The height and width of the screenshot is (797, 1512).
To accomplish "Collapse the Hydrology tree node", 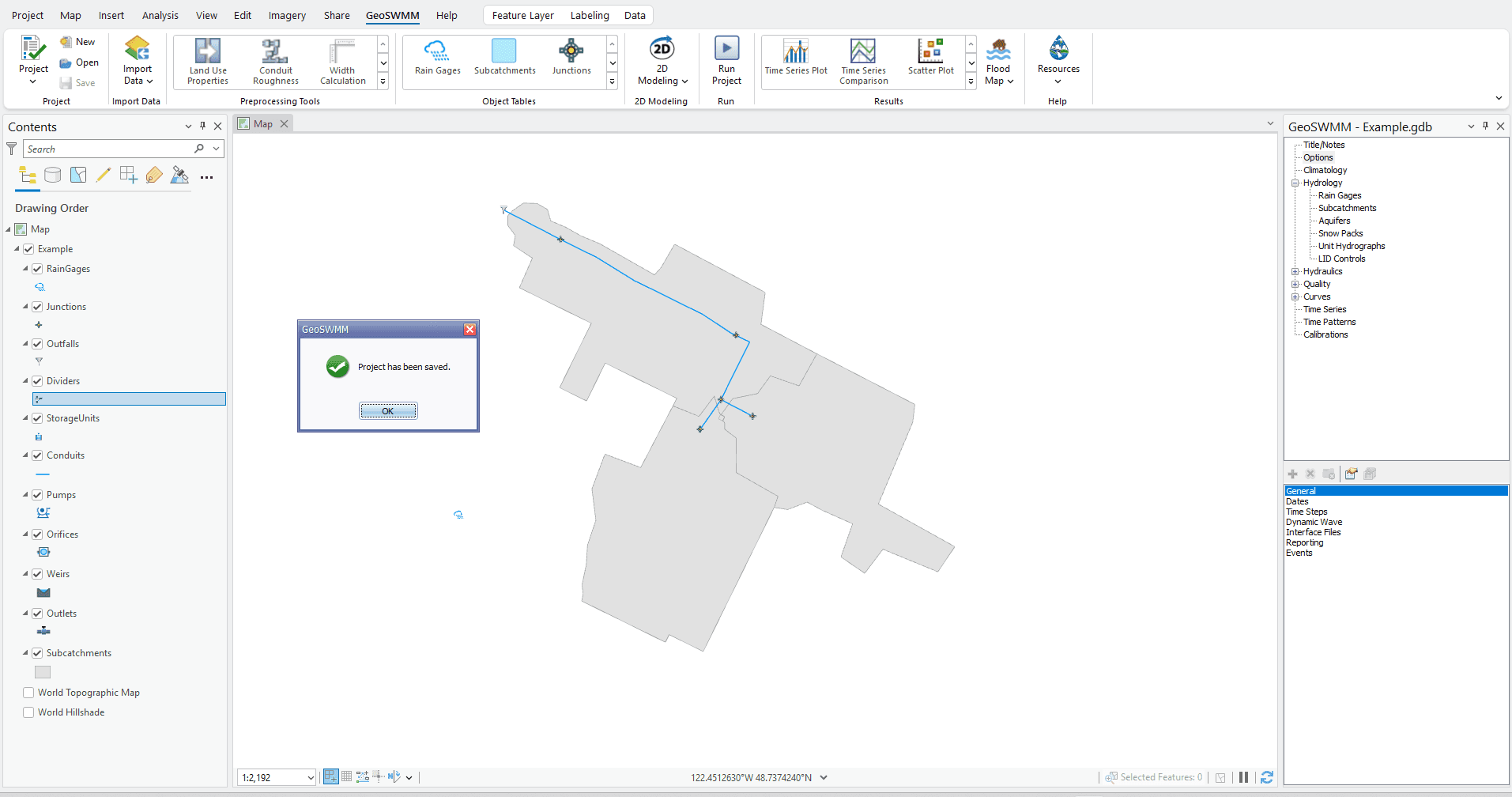I will [1295, 183].
